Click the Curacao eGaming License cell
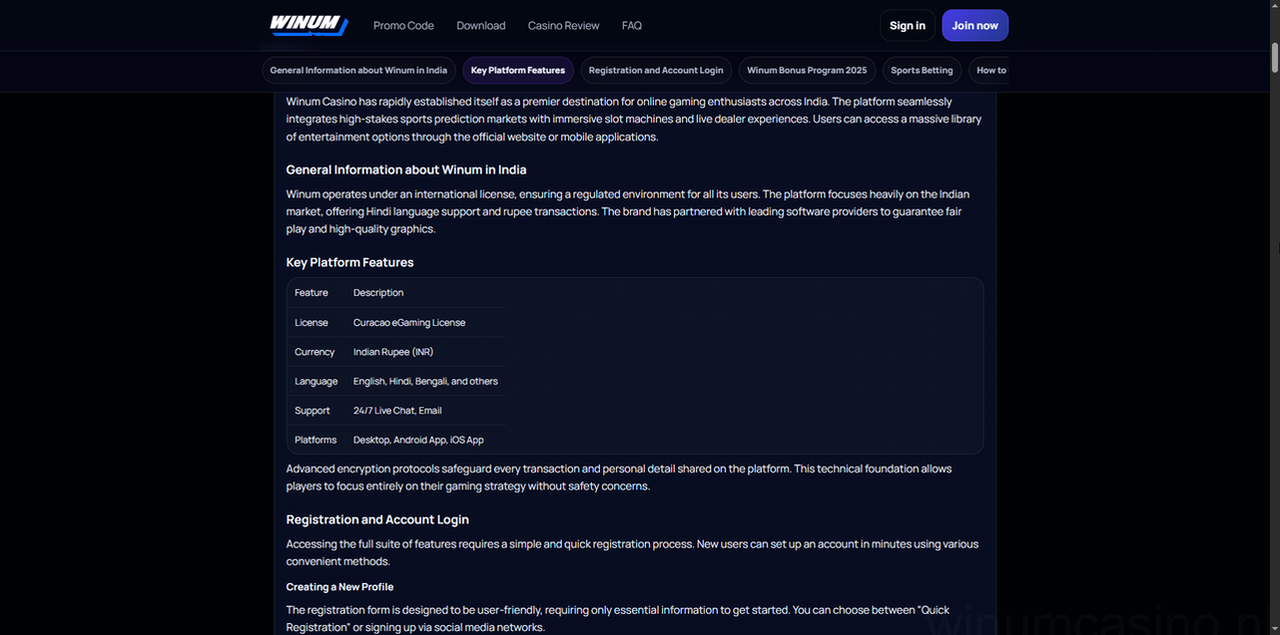This screenshot has height=635, width=1280. point(426,322)
